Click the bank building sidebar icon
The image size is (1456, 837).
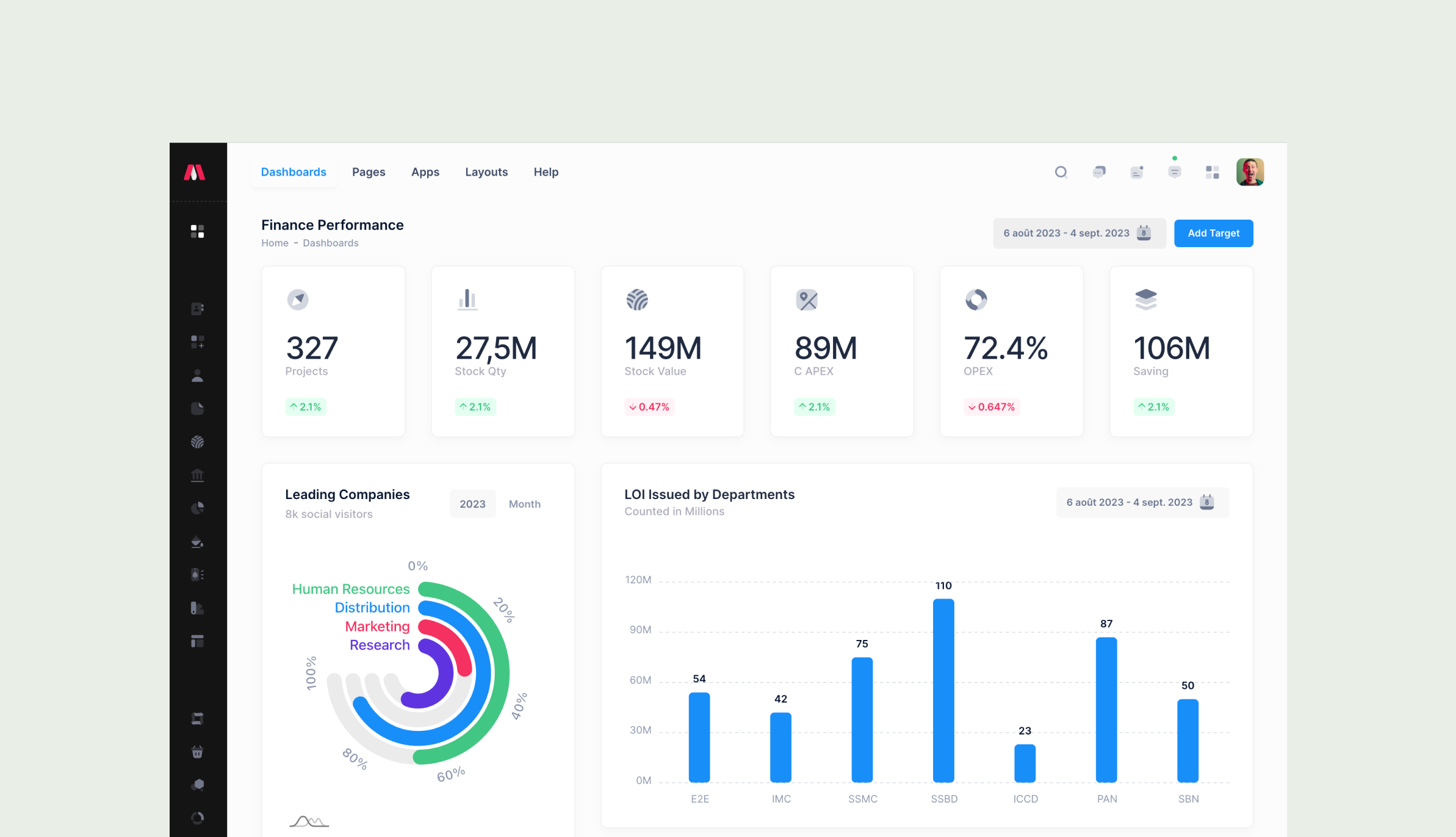[x=197, y=475]
